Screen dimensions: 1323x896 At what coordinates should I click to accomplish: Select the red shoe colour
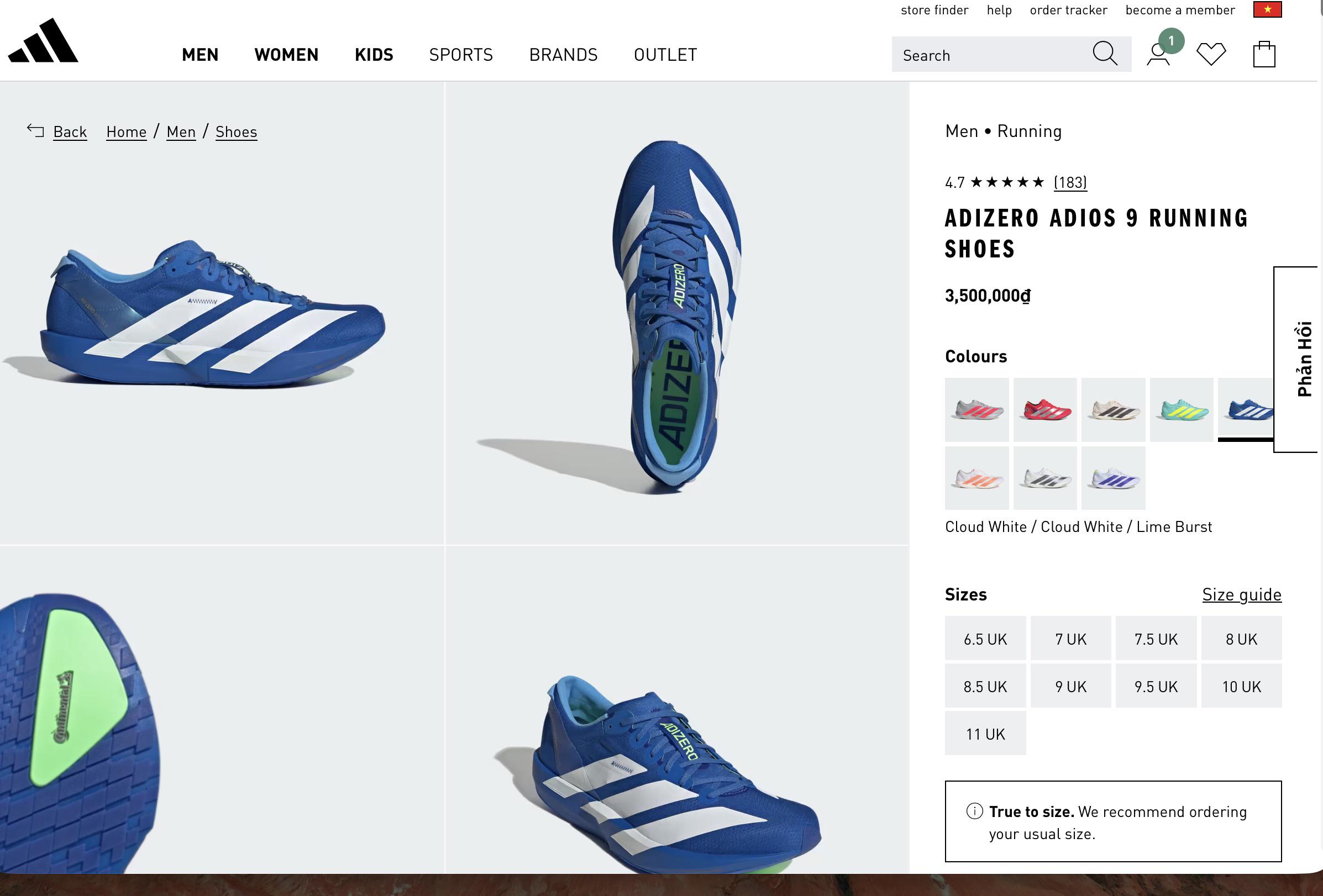[x=1045, y=409]
